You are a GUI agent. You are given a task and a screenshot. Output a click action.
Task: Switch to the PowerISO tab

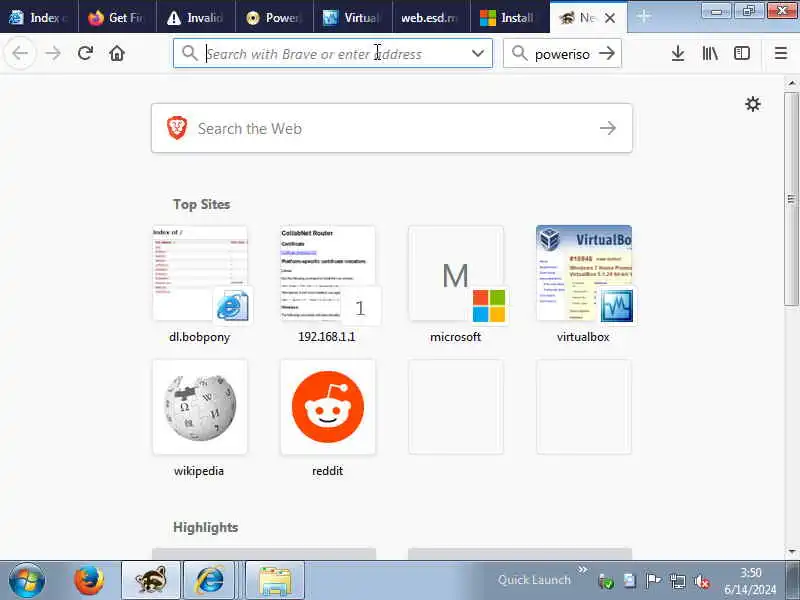point(274,18)
